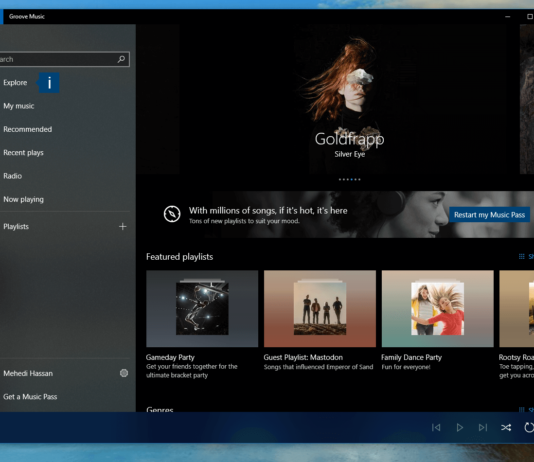
Task: Click Silver Eye album subtitle
Action: point(349,154)
